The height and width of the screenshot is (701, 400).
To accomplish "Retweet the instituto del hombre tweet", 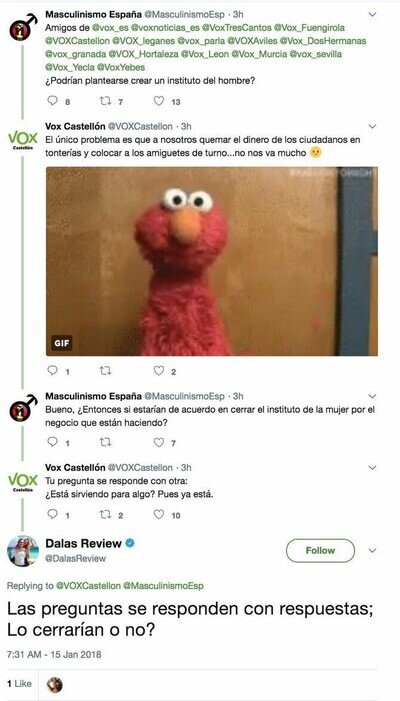I will [x=105, y=101].
